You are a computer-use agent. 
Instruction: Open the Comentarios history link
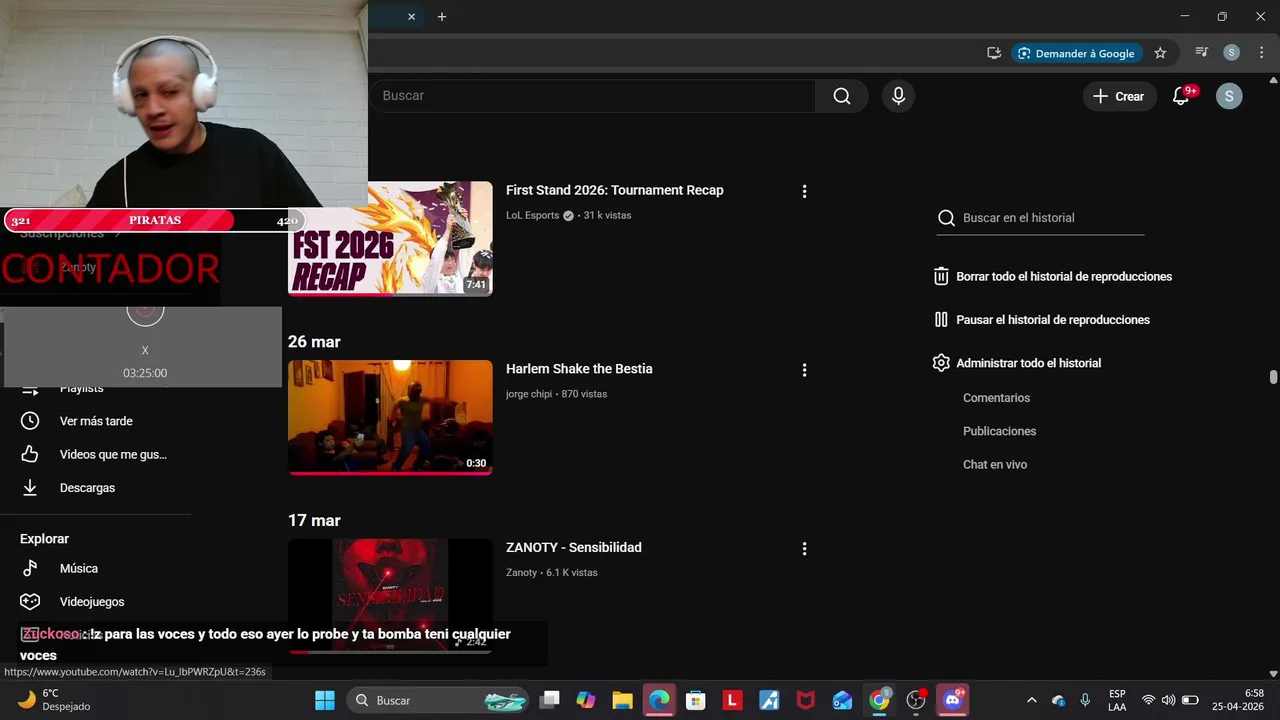(996, 398)
